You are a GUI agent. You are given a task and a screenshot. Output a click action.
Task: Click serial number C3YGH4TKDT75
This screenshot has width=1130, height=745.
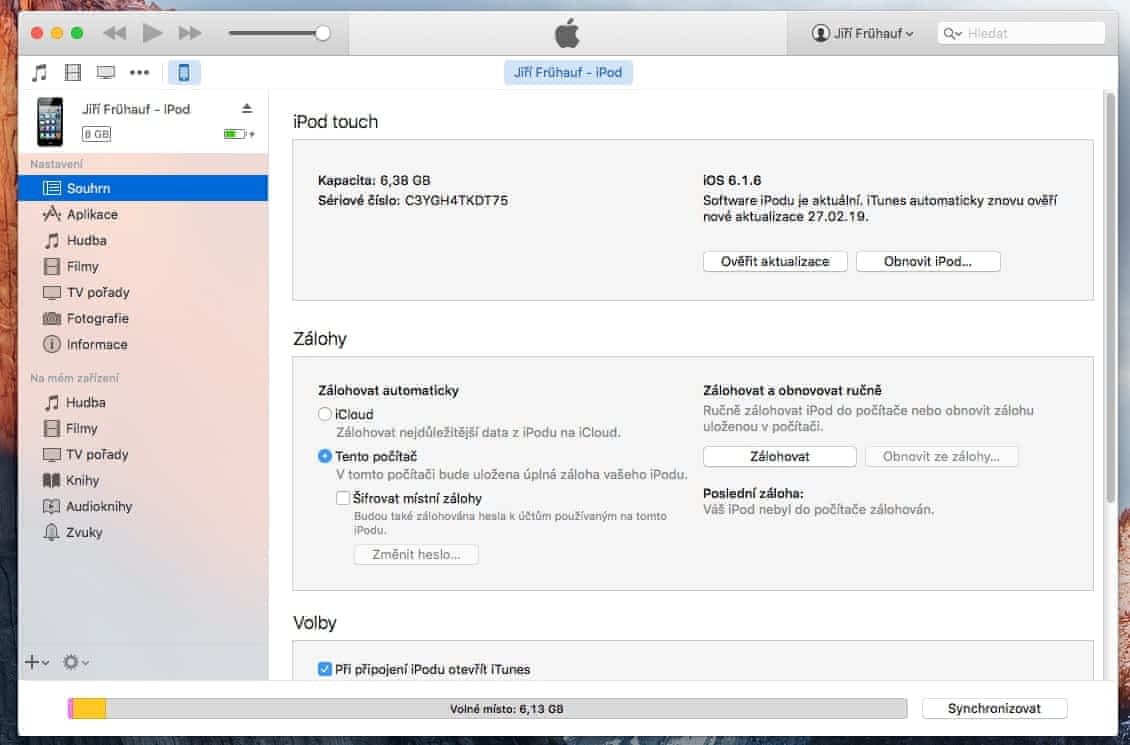tap(456, 200)
